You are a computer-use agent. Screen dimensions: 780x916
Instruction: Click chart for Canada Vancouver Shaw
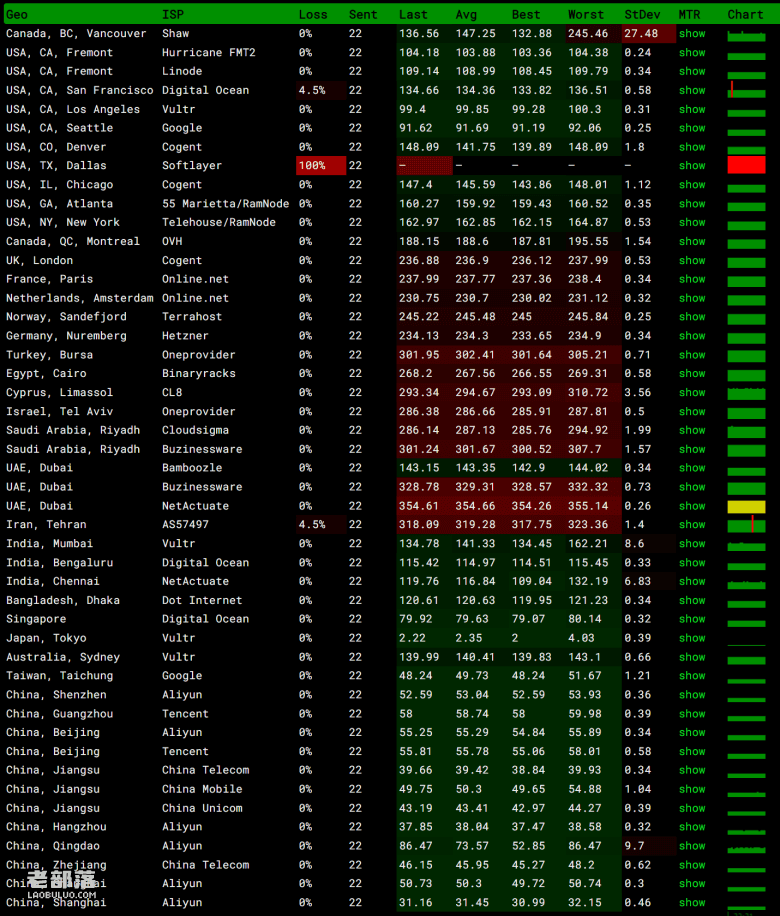[x=746, y=36]
